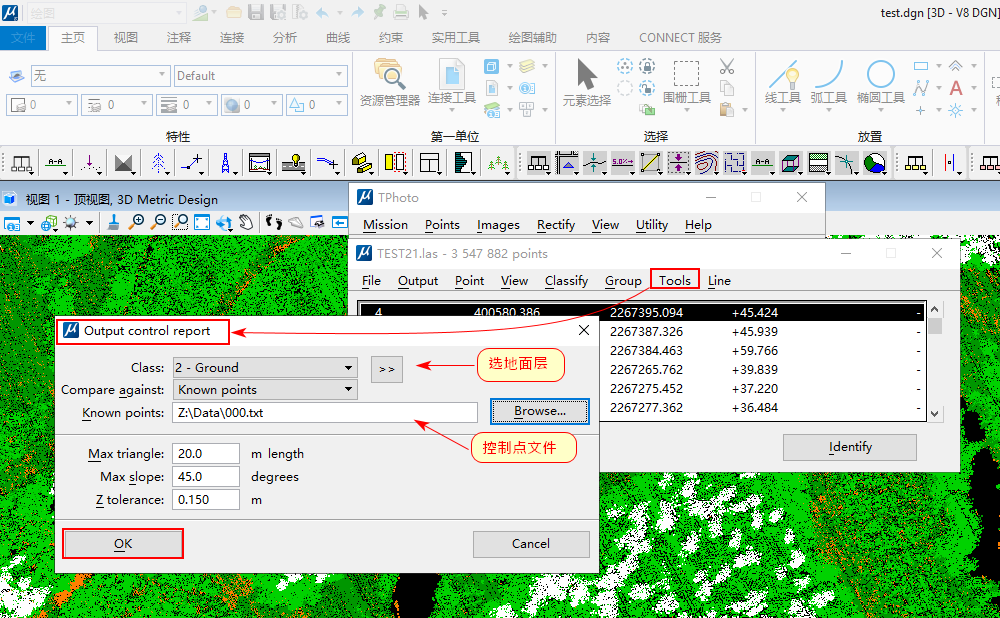Click the colored pie globe tool icon

tap(874, 163)
